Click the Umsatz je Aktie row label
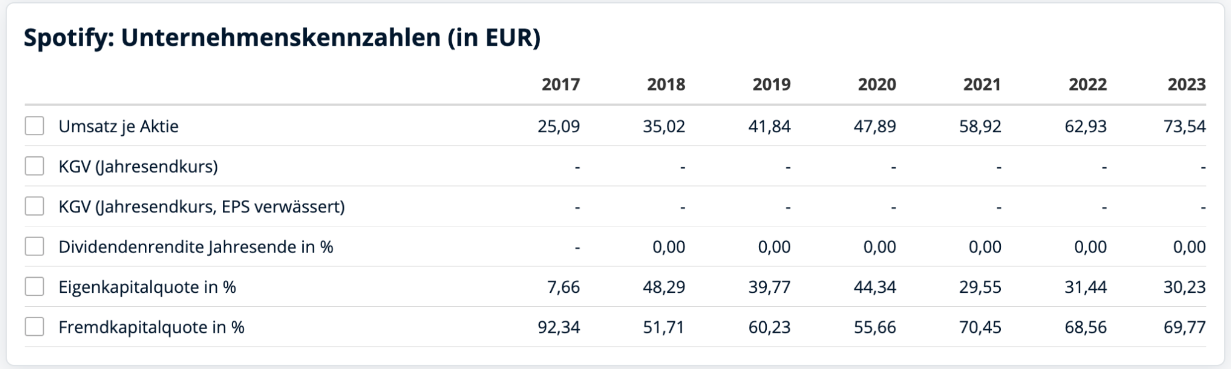 (x=119, y=127)
